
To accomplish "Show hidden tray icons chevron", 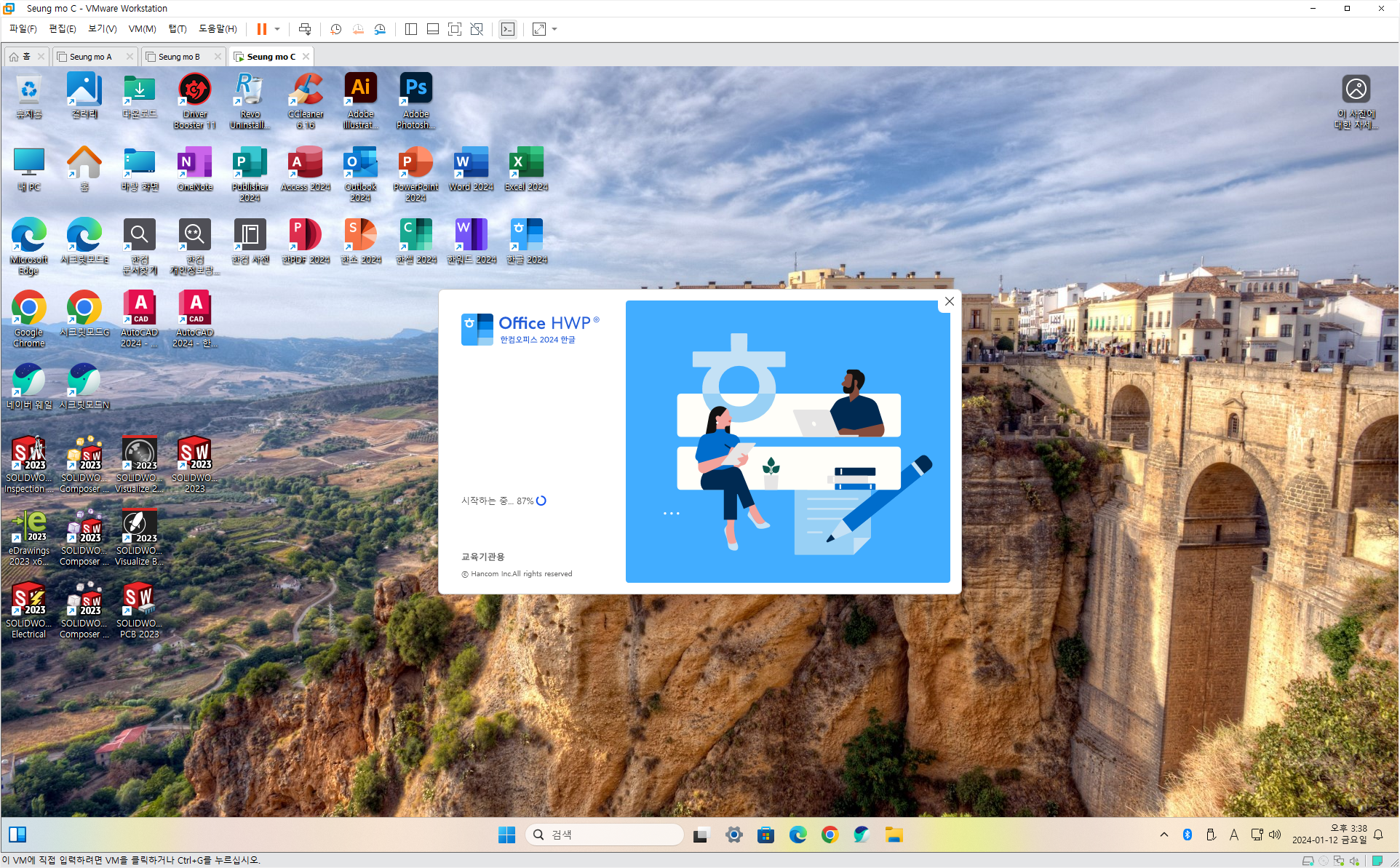I will point(1164,835).
